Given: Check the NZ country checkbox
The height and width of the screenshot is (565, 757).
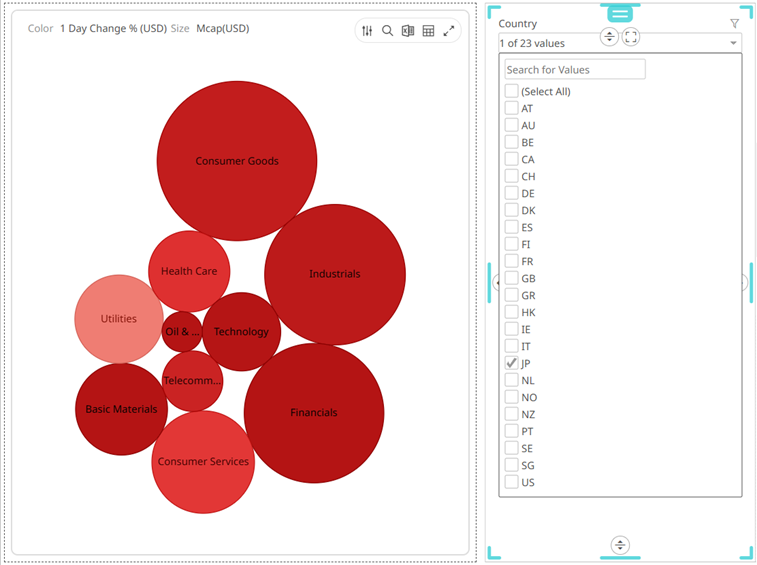Looking at the screenshot, I should (x=511, y=414).
